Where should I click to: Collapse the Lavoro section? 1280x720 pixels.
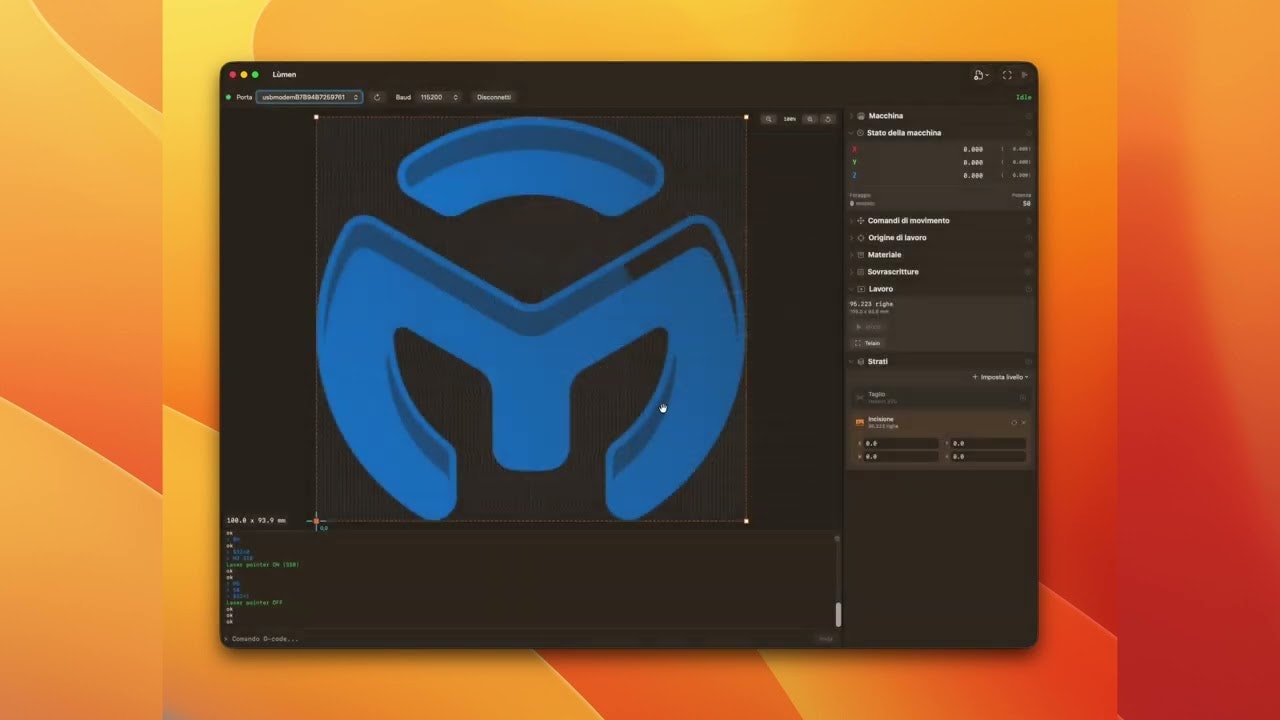[x=851, y=289]
